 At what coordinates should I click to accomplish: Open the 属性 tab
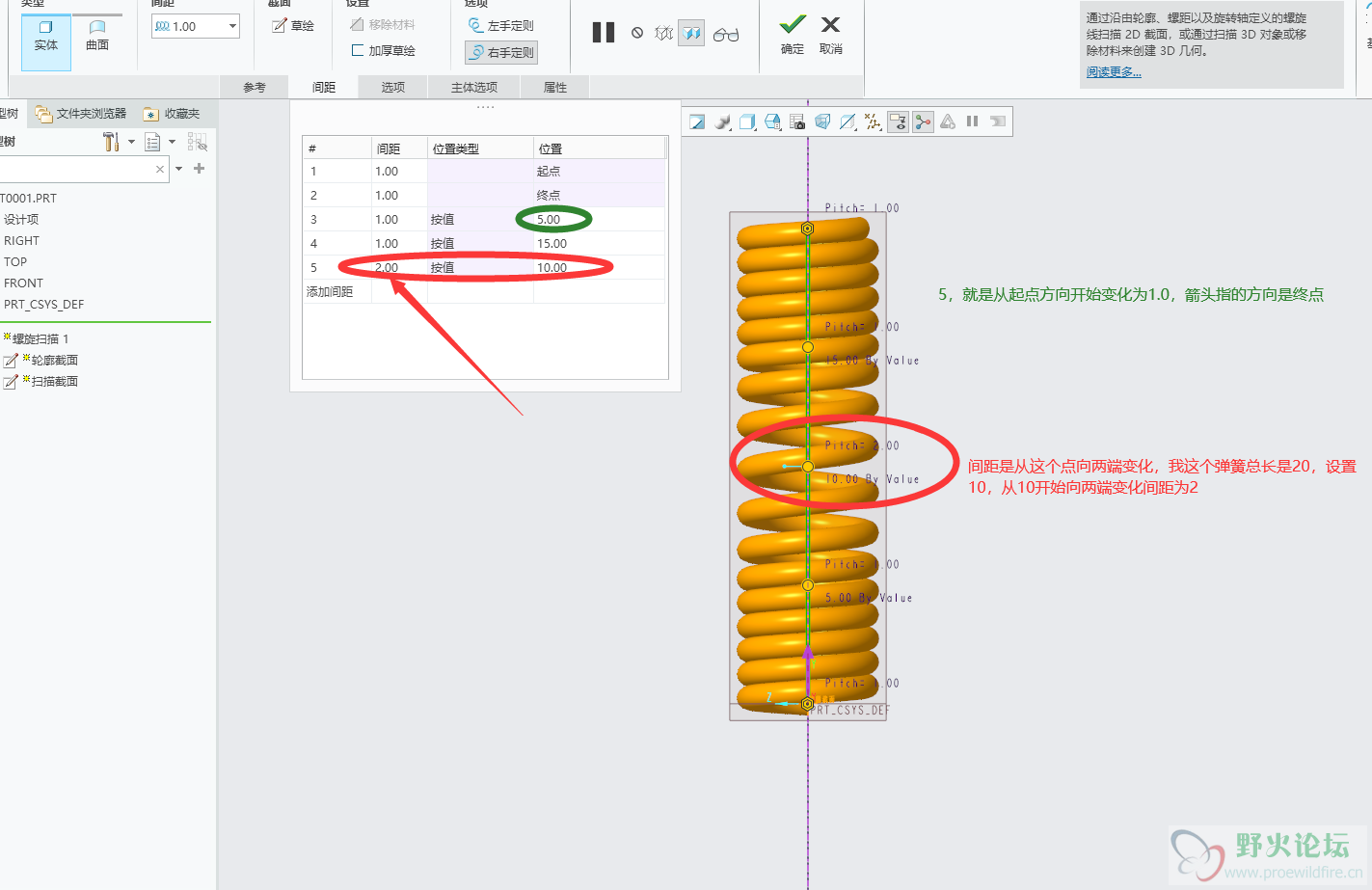(555, 87)
